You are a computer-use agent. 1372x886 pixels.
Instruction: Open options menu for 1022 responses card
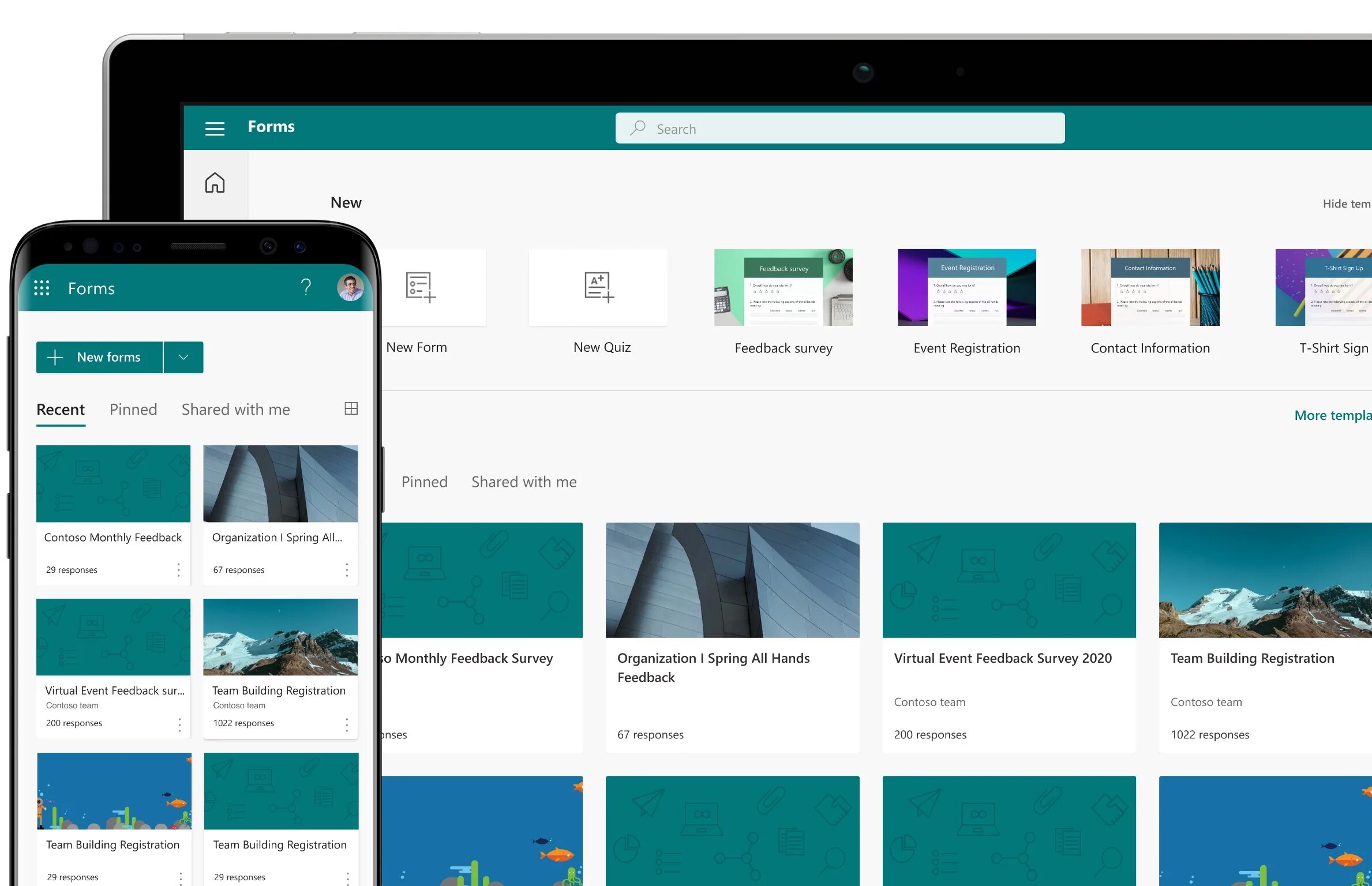(x=346, y=724)
